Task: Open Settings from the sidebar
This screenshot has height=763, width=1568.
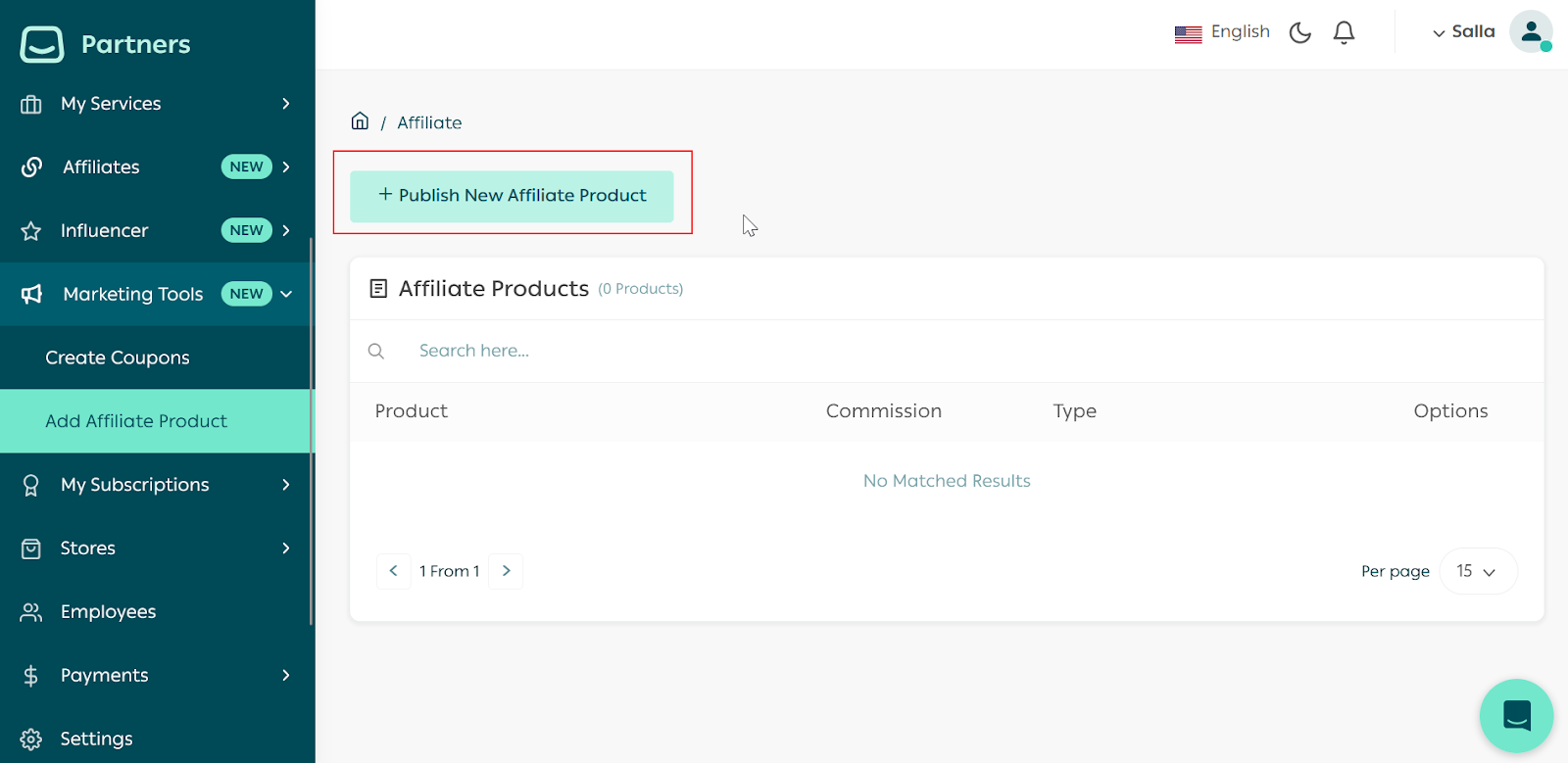Action: point(96,739)
